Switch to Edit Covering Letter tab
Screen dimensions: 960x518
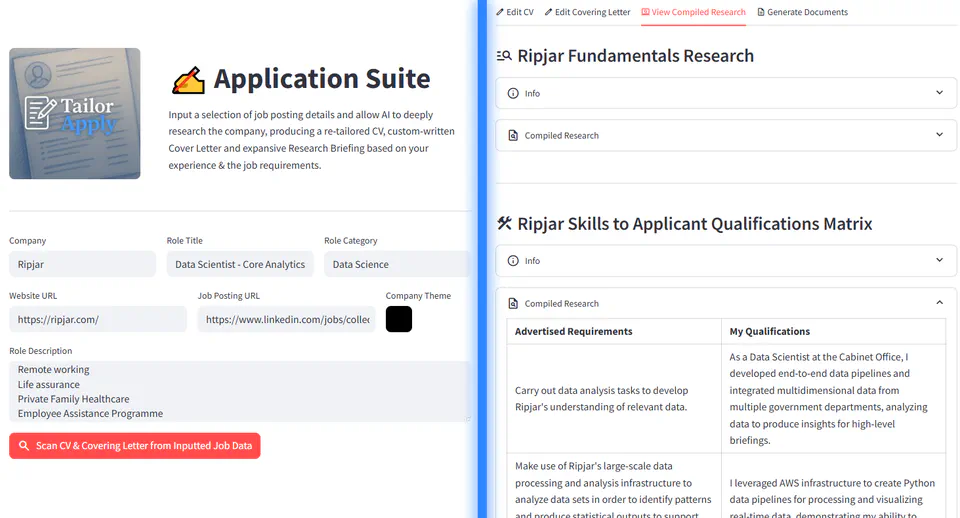(587, 12)
